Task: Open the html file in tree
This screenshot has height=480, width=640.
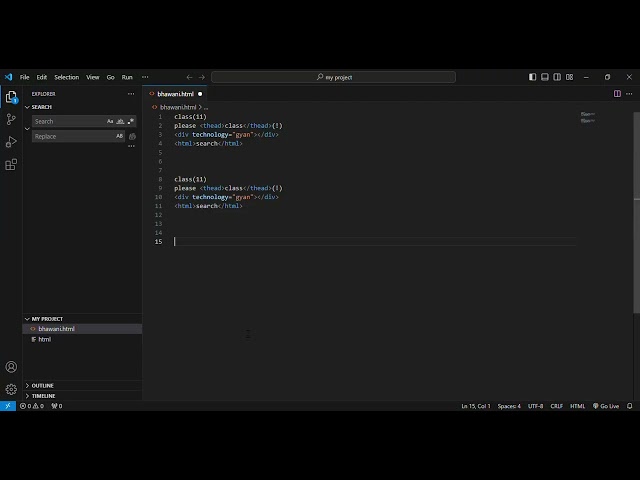Action: pos(82,339)
